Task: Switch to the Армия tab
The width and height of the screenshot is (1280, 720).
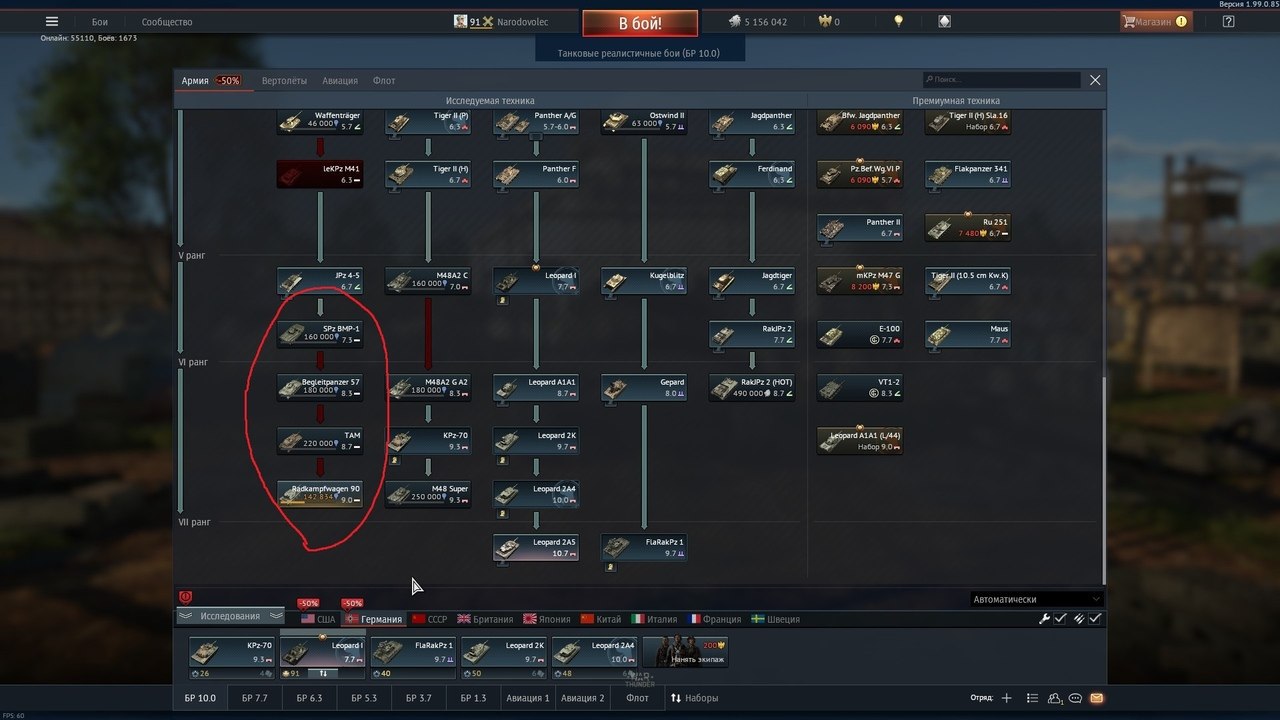Action: [195, 80]
